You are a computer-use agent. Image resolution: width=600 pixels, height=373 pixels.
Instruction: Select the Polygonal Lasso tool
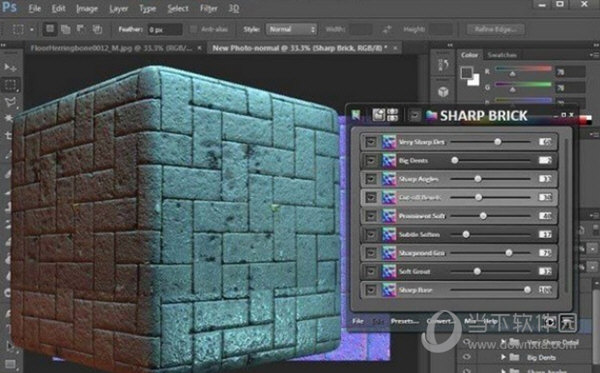[10, 102]
